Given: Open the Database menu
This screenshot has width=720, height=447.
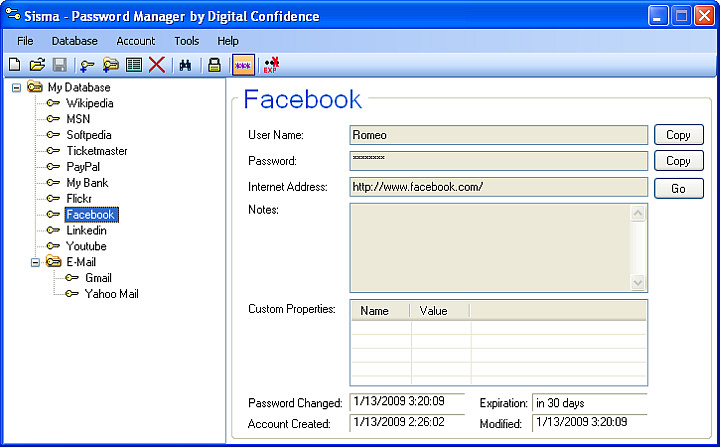Looking at the screenshot, I should pyautogui.click(x=74, y=41).
